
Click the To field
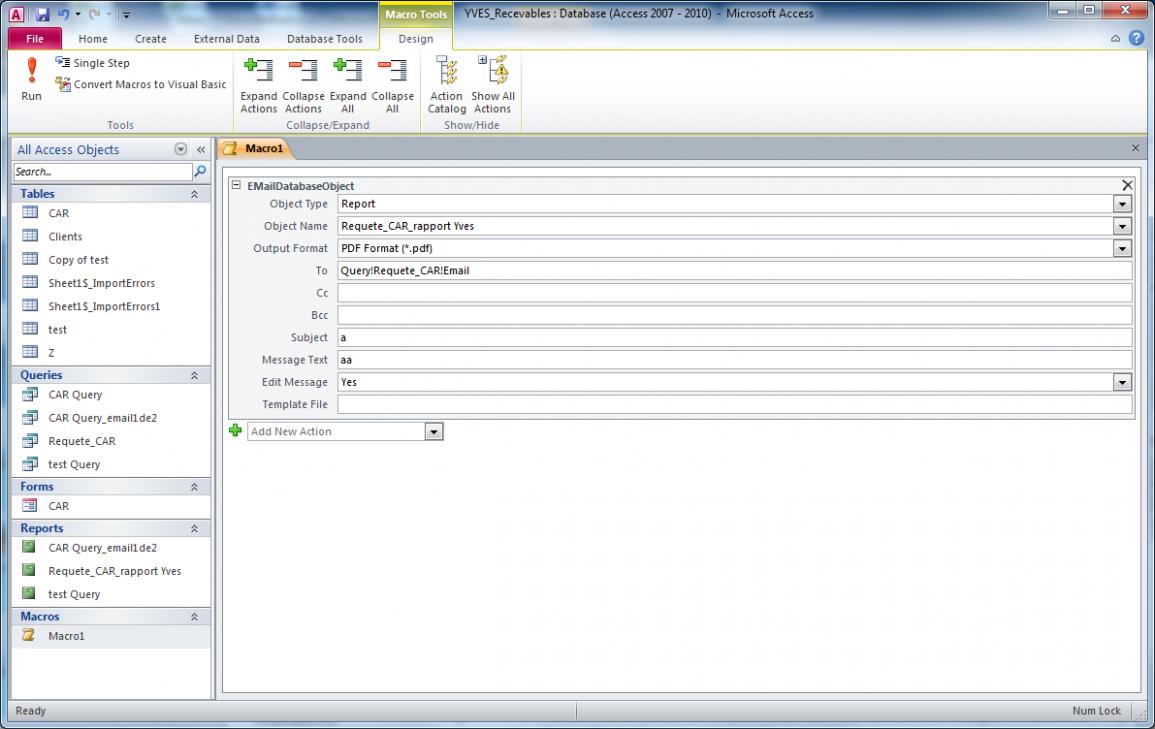734,270
